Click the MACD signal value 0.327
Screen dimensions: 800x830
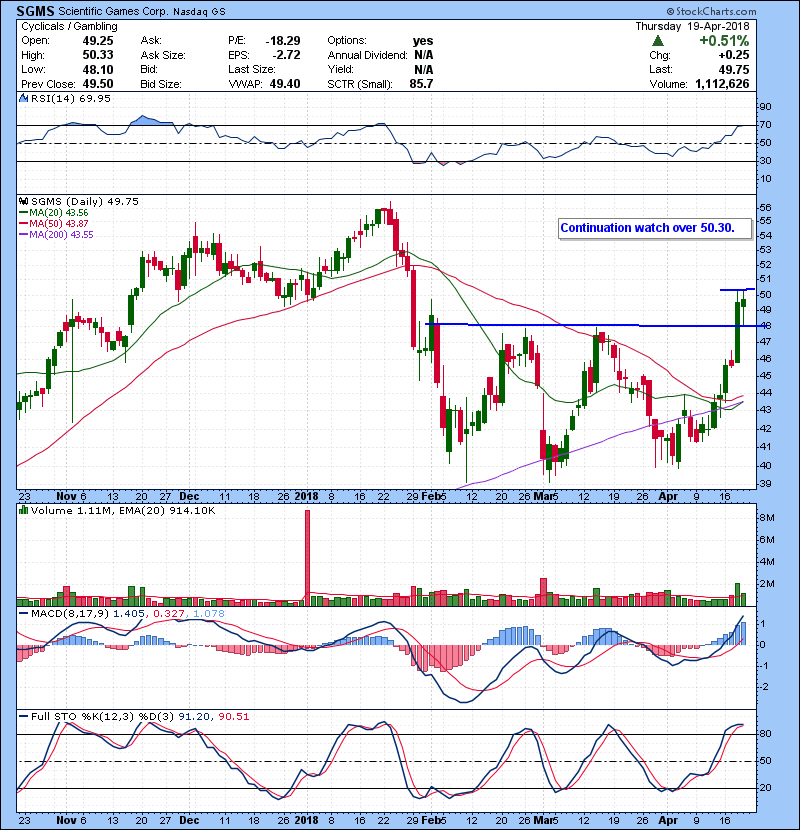pos(169,614)
